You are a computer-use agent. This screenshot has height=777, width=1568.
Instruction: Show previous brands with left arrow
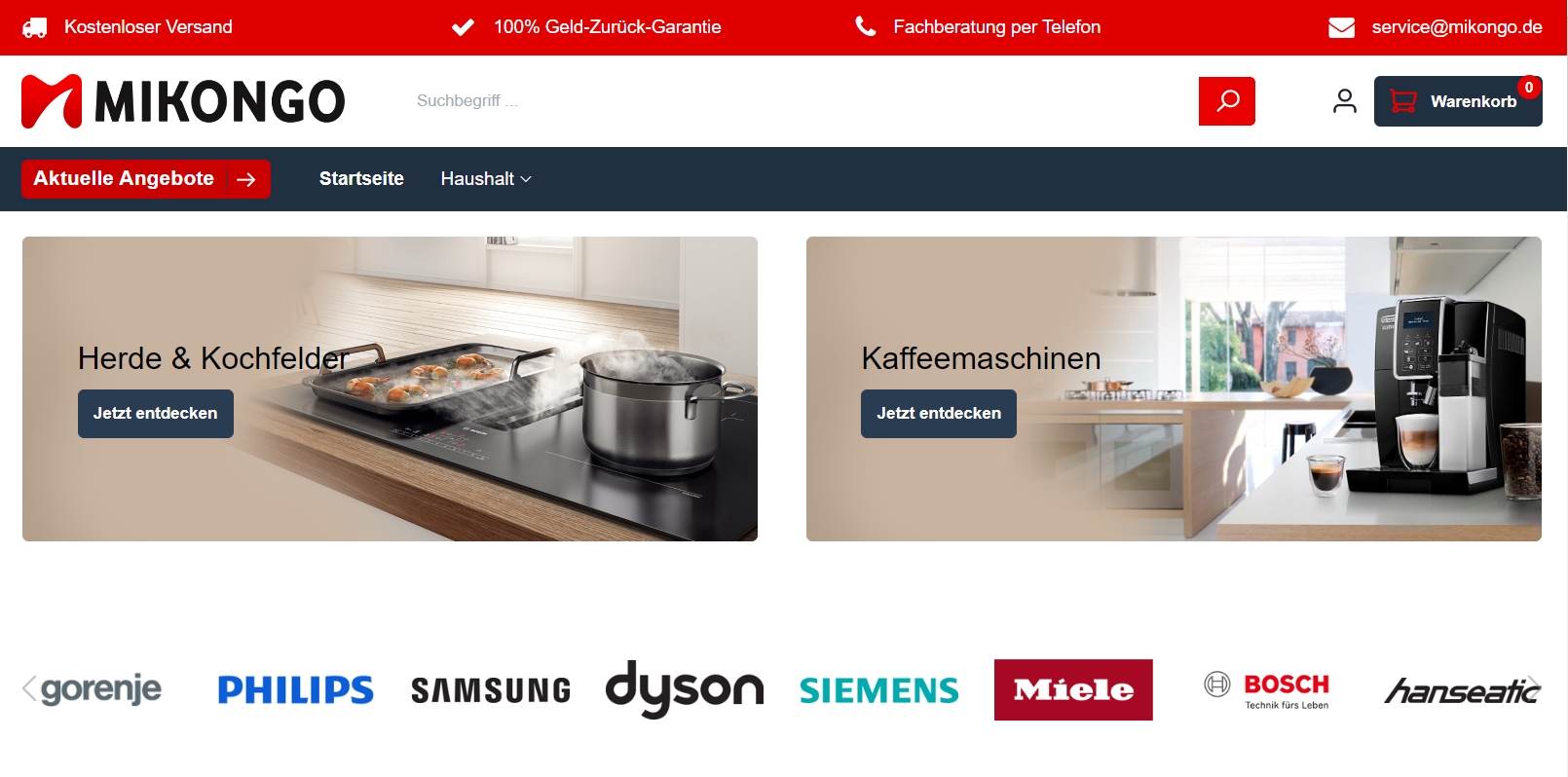pos(29,689)
